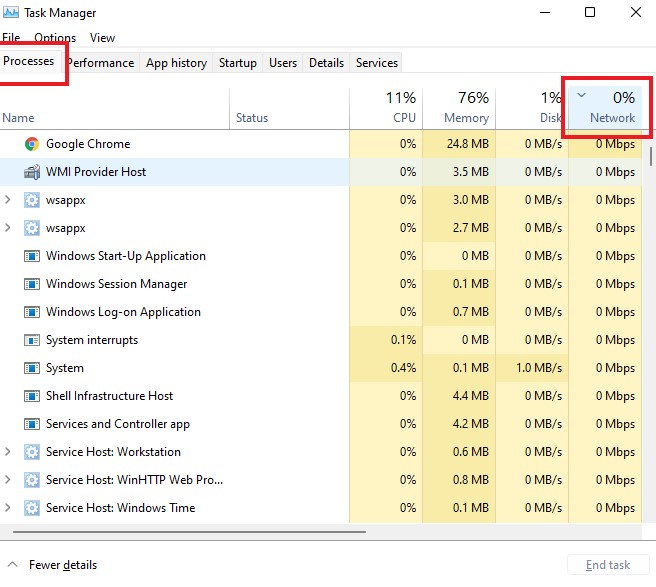Expand Service Host: Windows Time group
Viewport: 656px width, 587px height.
point(8,508)
